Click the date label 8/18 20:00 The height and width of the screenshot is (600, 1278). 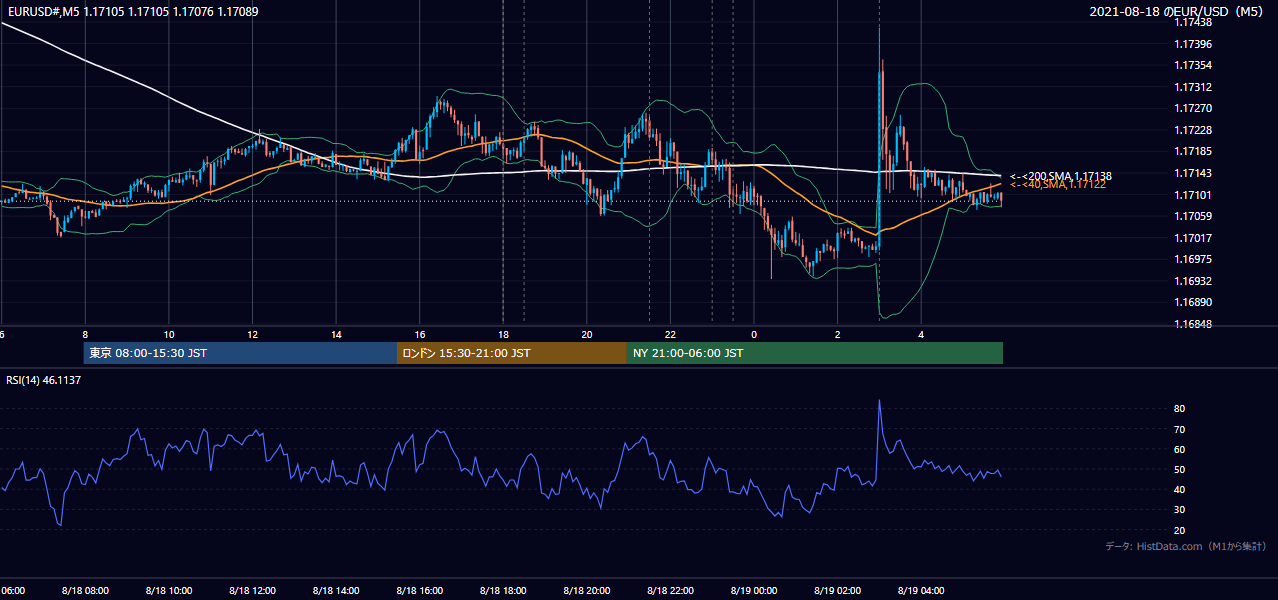coord(587,590)
